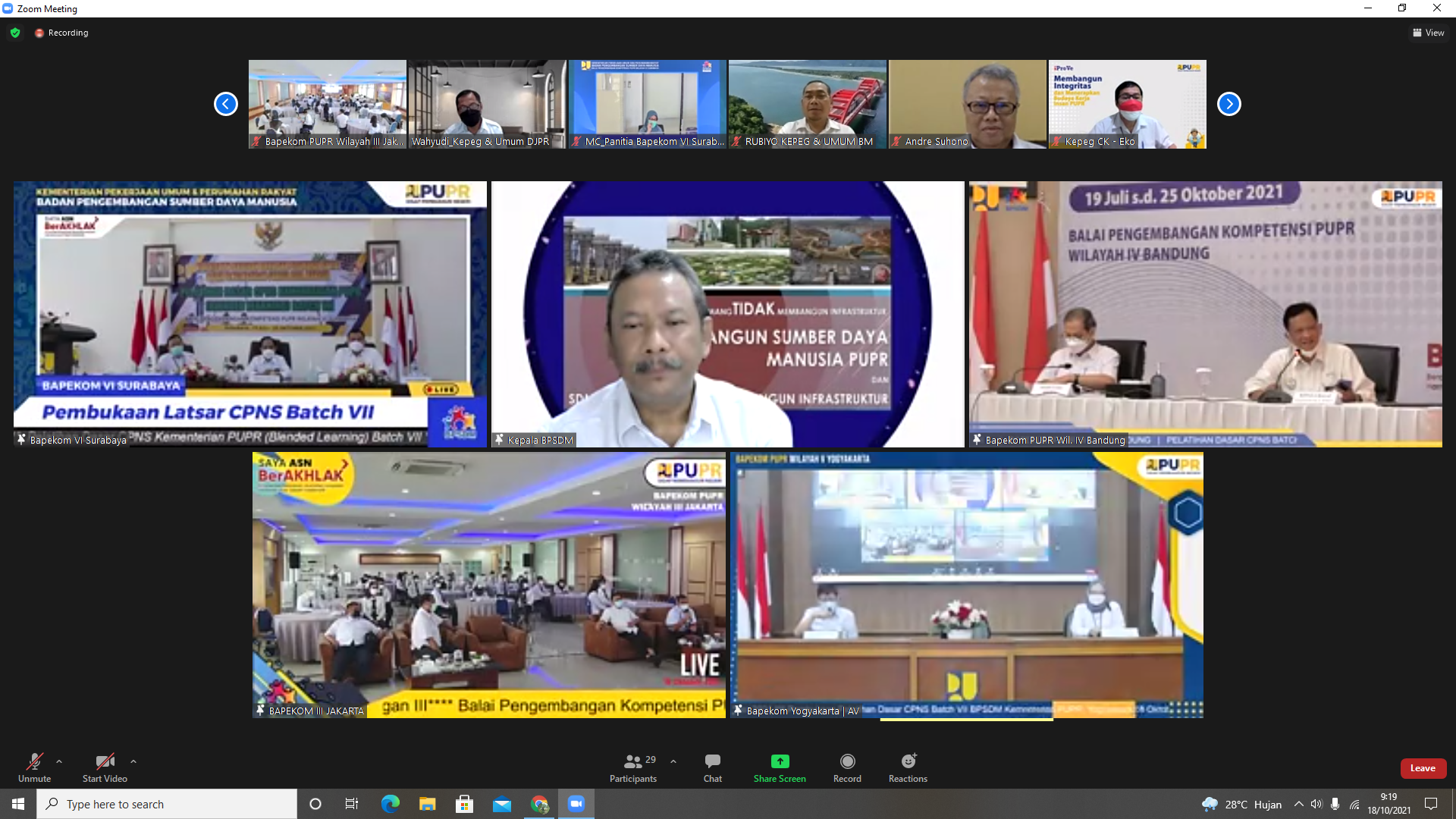Open network settings tray icon
The image size is (1456, 819).
pos(1354,804)
